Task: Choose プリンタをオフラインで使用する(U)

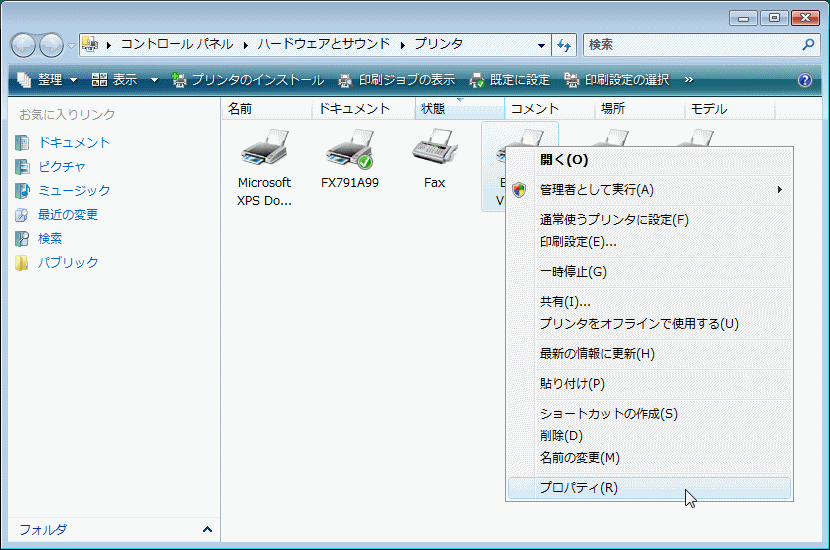Action: pos(649,323)
